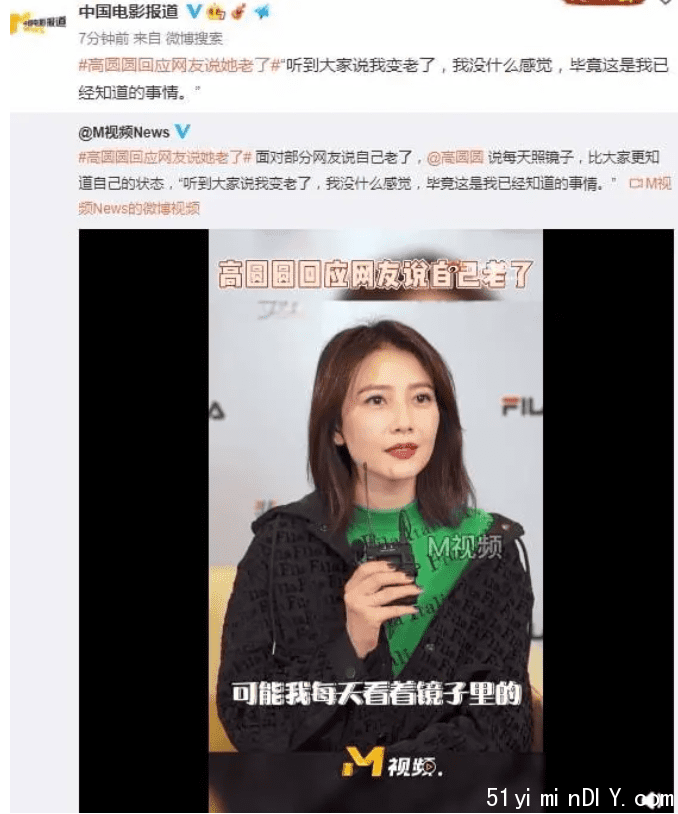Open the M视频News的微博视频 link
678x814 pixels.
(x=375, y=195)
